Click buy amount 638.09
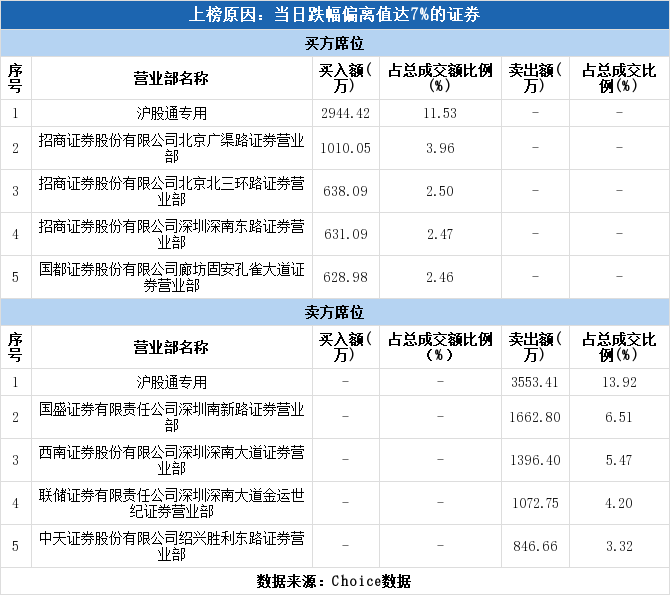Image resolution: width=670 pixels, height=595 pixels. tap(345, 191)
